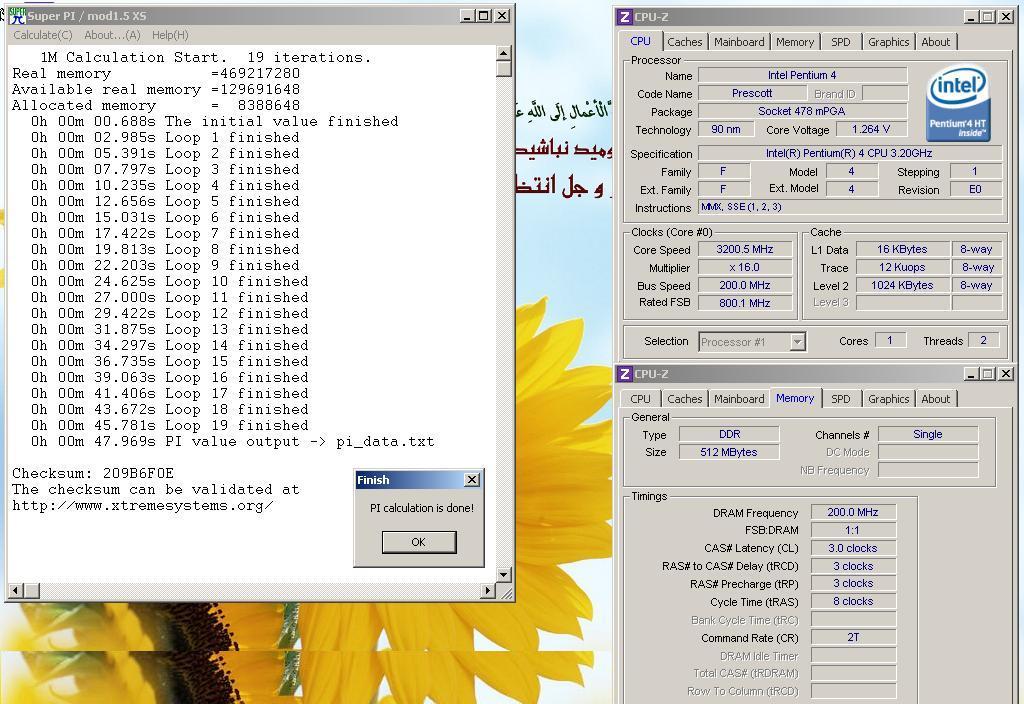This screenshot has height=704, width=1024.
Task: Click the Intel Pentium 4 name field
Action: click(803, 75)
